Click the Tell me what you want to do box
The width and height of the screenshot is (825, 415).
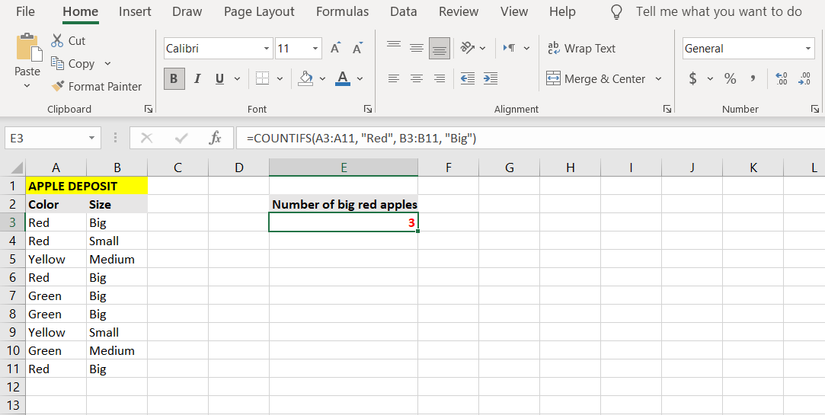click(719, 12)
